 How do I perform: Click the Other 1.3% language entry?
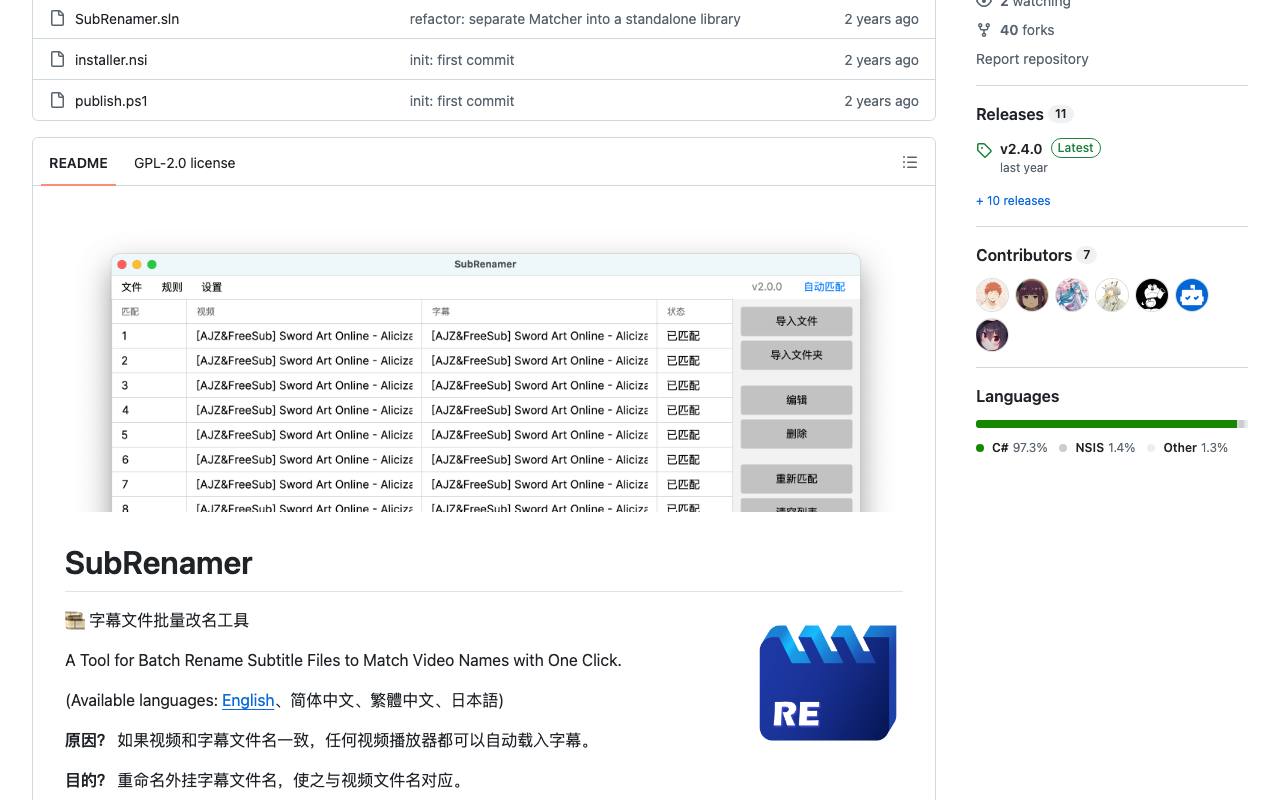(1187, 448)
